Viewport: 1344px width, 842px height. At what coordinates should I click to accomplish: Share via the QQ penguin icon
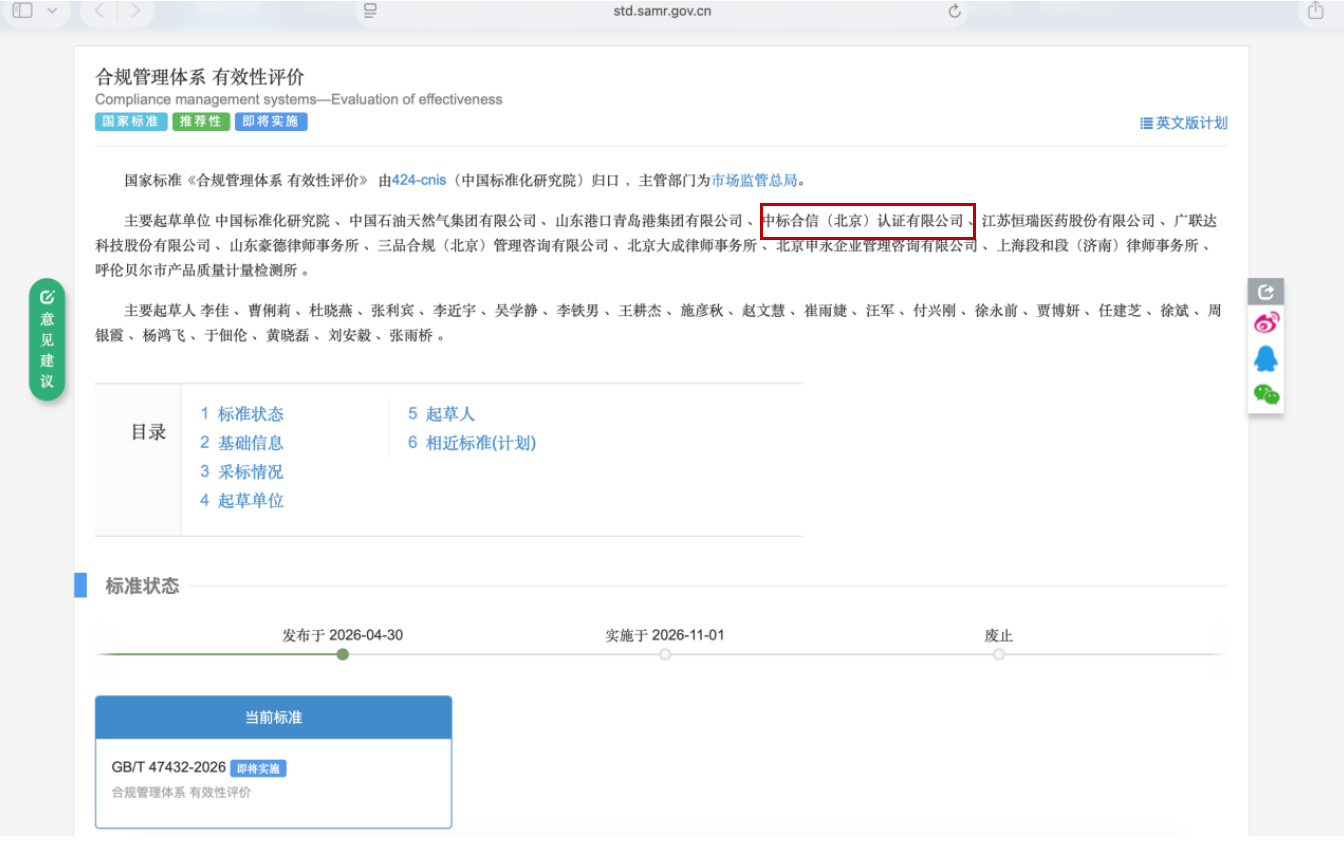(1266, 358)
